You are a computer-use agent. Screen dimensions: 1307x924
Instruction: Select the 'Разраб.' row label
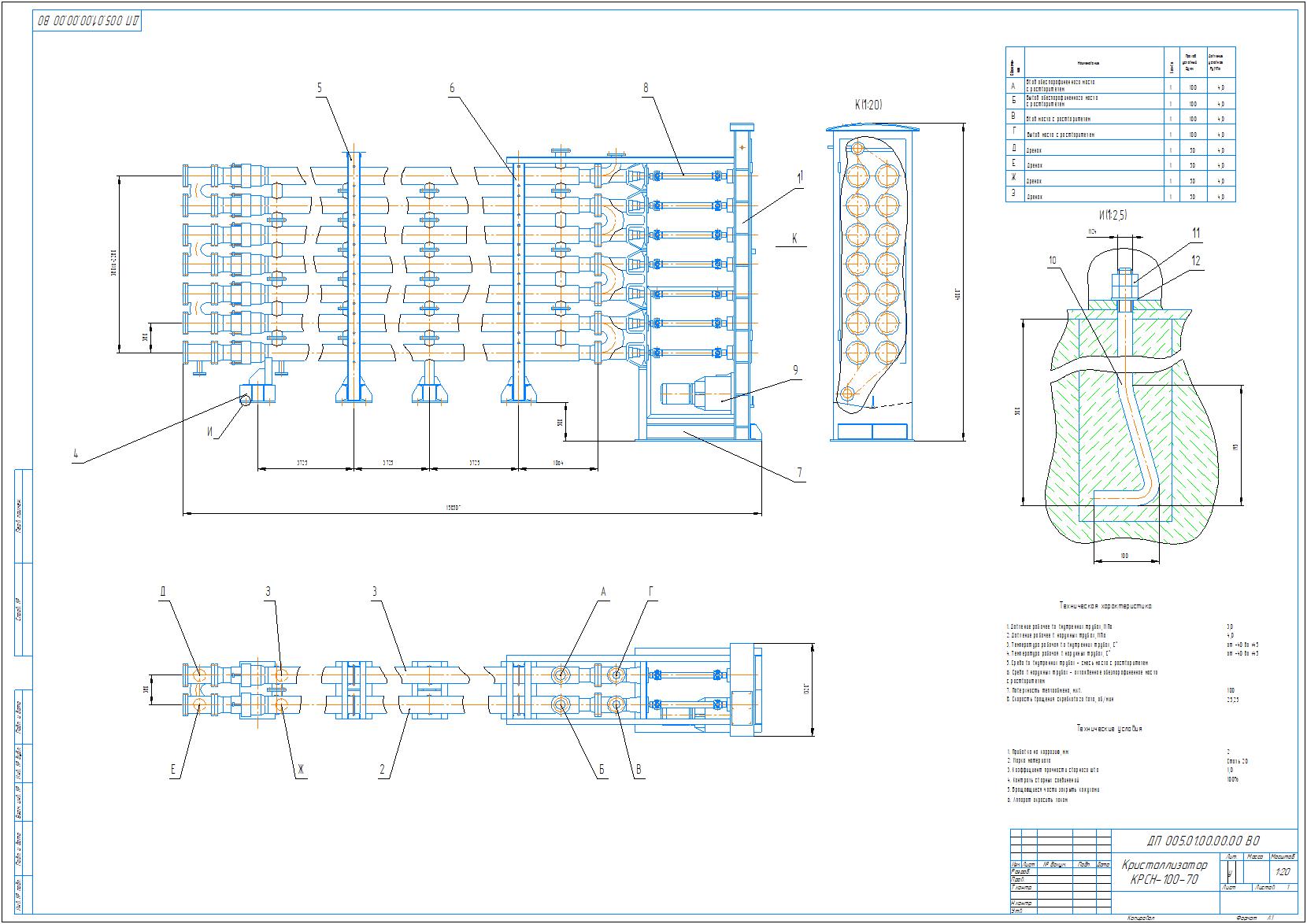(x=1020, y=872)
